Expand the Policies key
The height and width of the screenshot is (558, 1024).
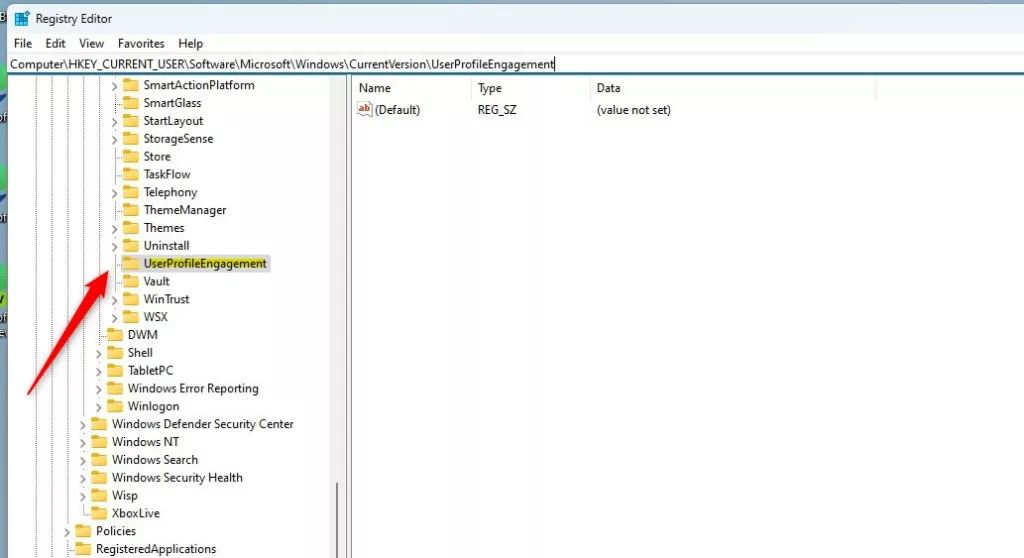(67, 532)
